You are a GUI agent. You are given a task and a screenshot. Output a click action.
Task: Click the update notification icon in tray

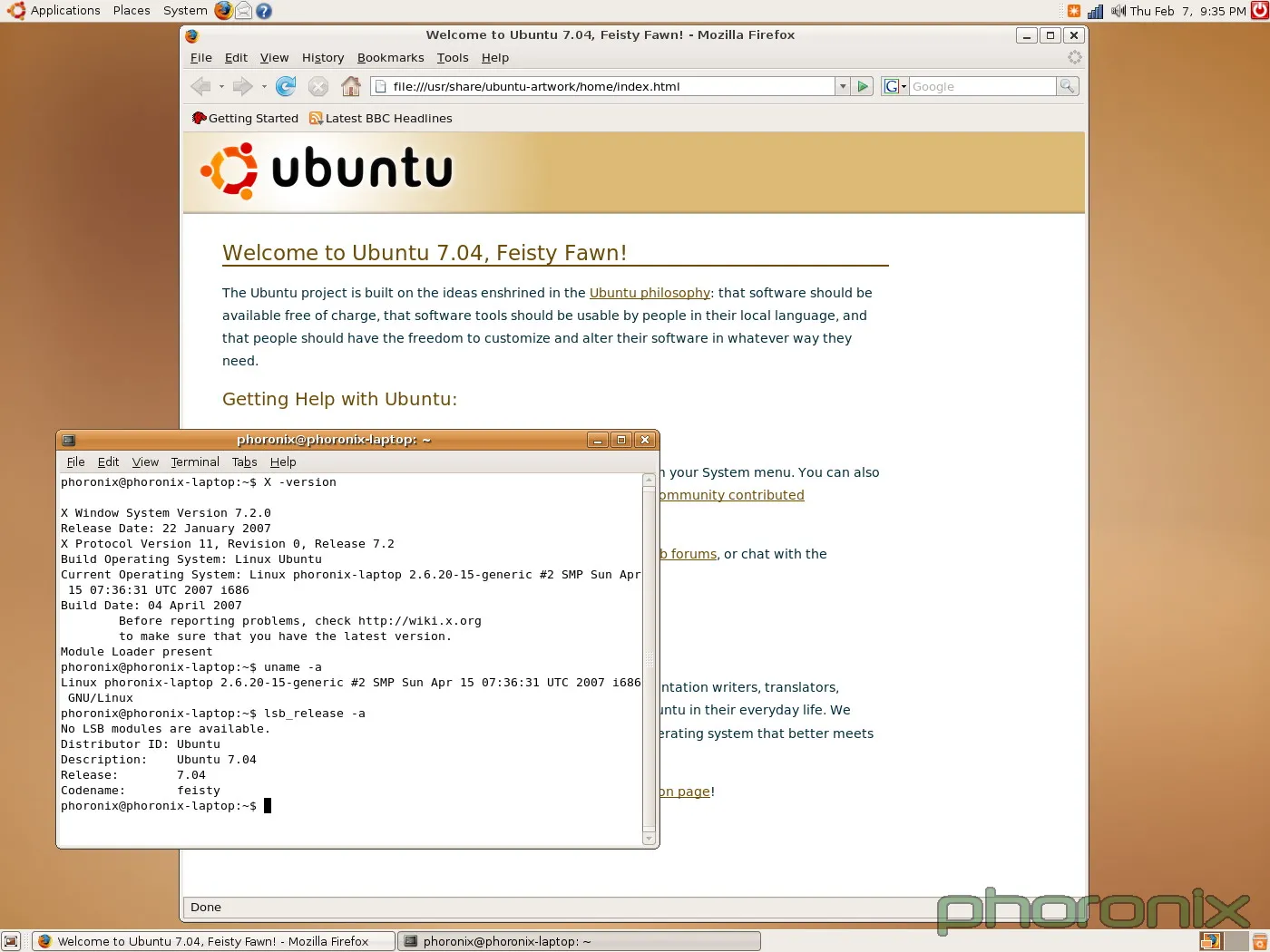click(x=1074, y=11)
